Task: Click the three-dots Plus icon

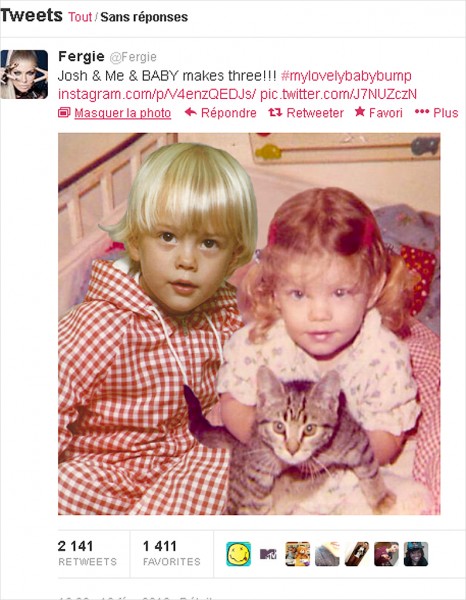Action: coord(422,112)
